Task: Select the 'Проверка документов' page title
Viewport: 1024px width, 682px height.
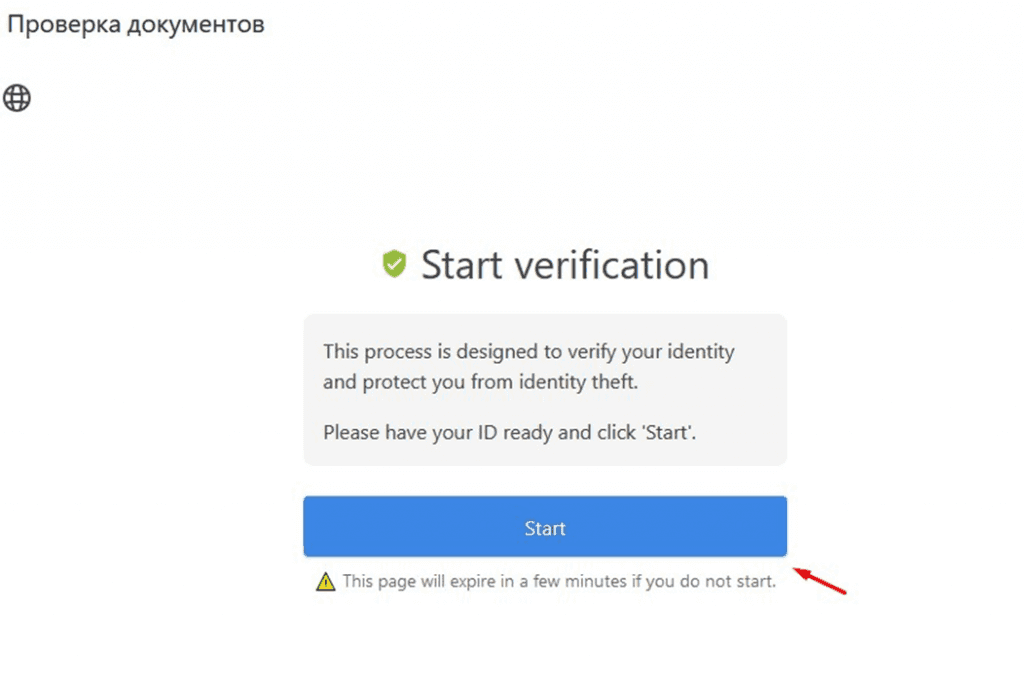Action: (136, 24)
